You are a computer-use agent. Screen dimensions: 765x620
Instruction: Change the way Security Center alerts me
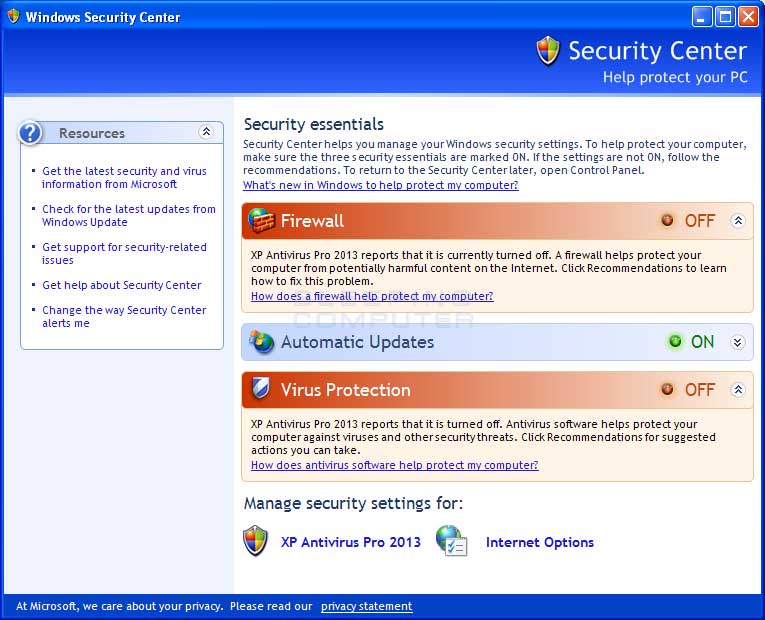[124, 317]
